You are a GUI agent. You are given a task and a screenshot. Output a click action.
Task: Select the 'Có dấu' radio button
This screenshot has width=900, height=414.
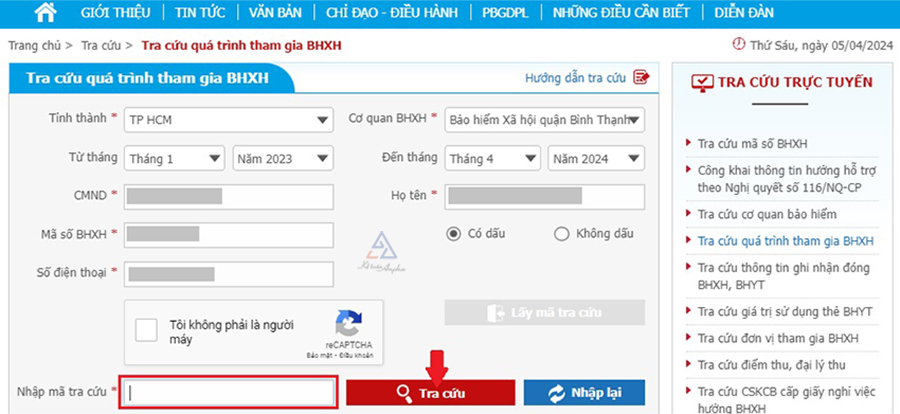coord(454,234)
